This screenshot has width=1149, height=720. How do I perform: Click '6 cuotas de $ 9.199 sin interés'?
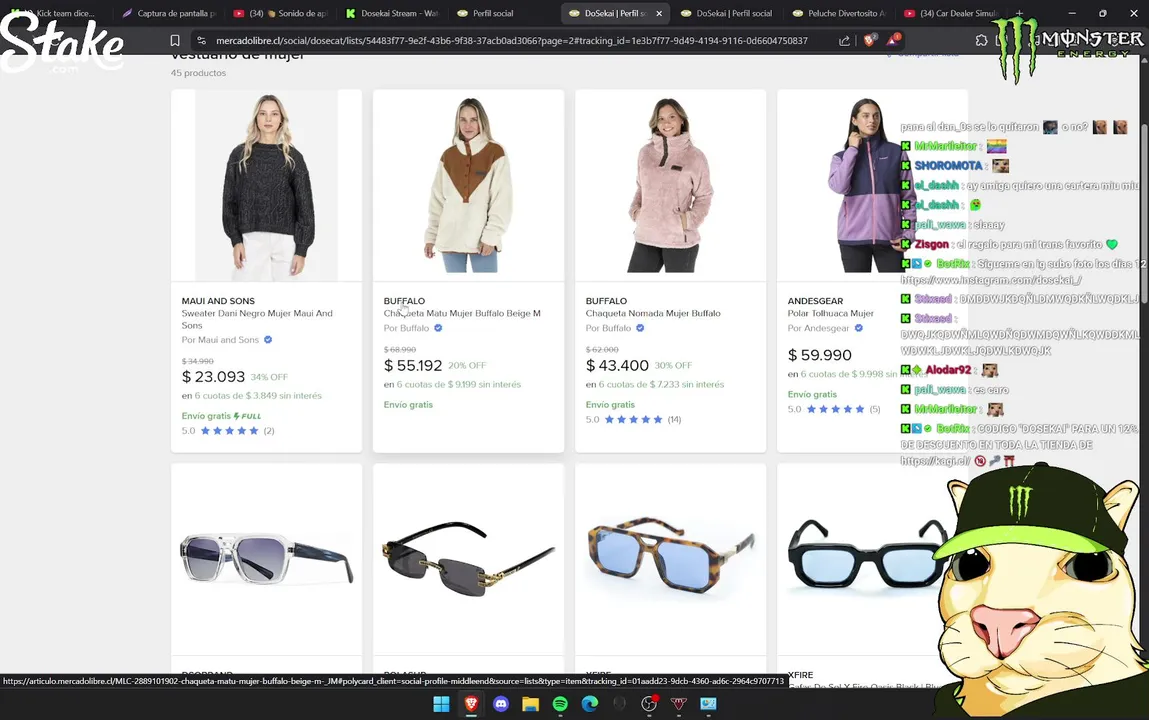pos(459,385)
